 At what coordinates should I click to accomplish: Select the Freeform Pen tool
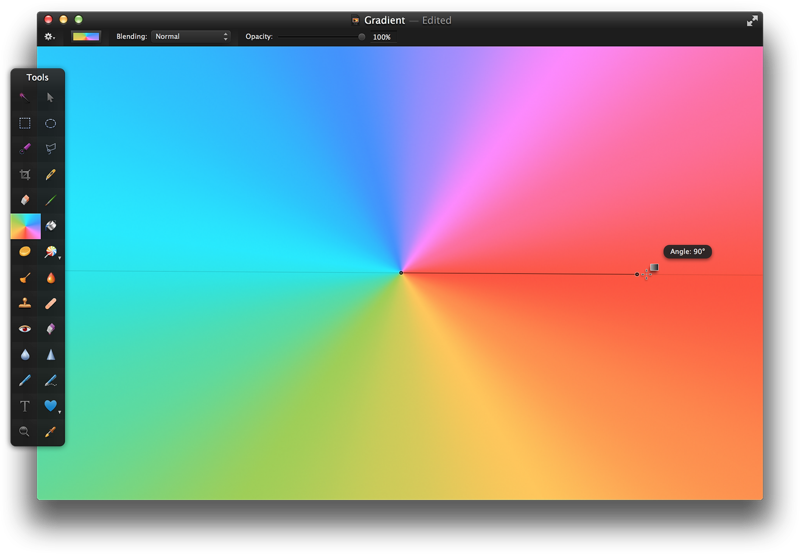pos(51,380)
